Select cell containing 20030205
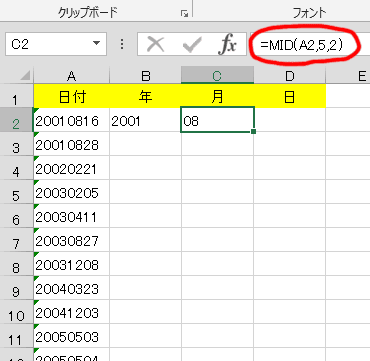Image resolution: width=370 pixels, height=361 pixels. click(x=71, y=192)
